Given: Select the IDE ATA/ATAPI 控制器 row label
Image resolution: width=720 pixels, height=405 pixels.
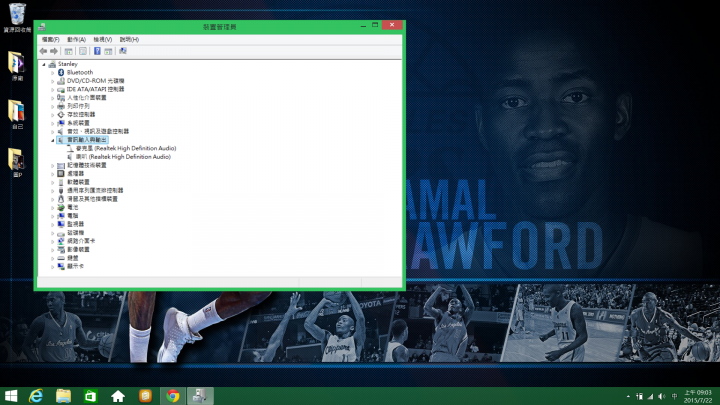Looking at the screenshot, I should [96, 90].
